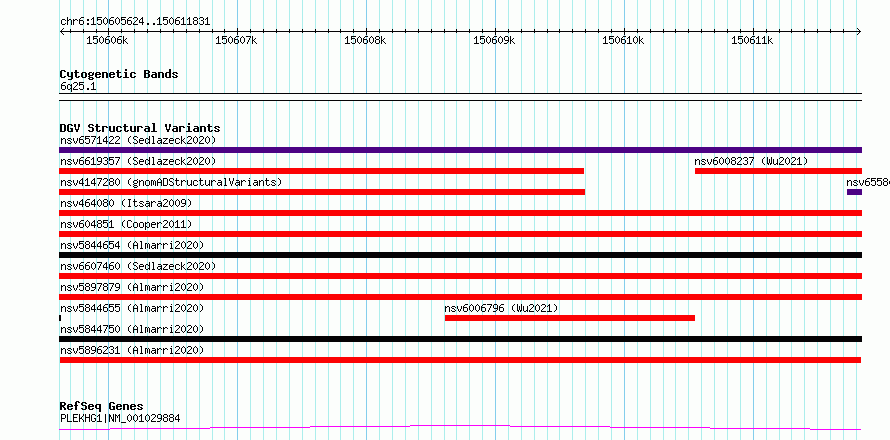The width and height of the screenshot is (890, 440).
Task: Click the red nsv6006796 variant bar
Action: [x=570, y=318]
